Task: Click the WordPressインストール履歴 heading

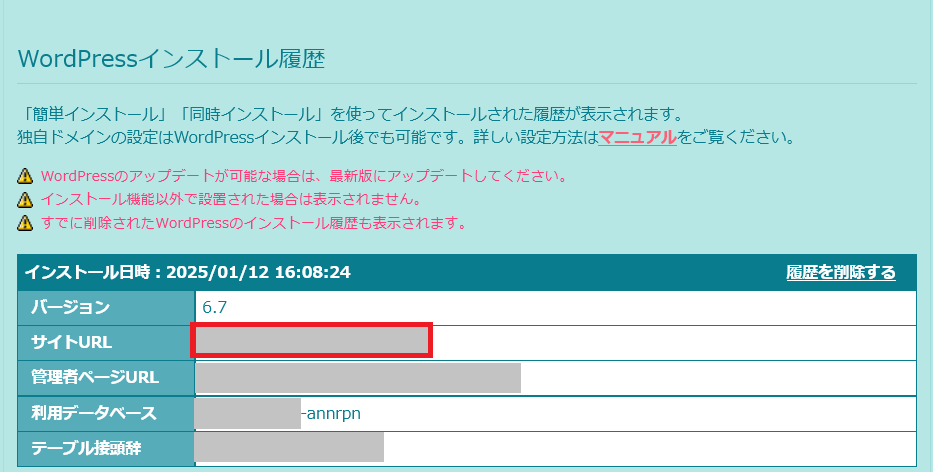Action: [x=172, y=59]
